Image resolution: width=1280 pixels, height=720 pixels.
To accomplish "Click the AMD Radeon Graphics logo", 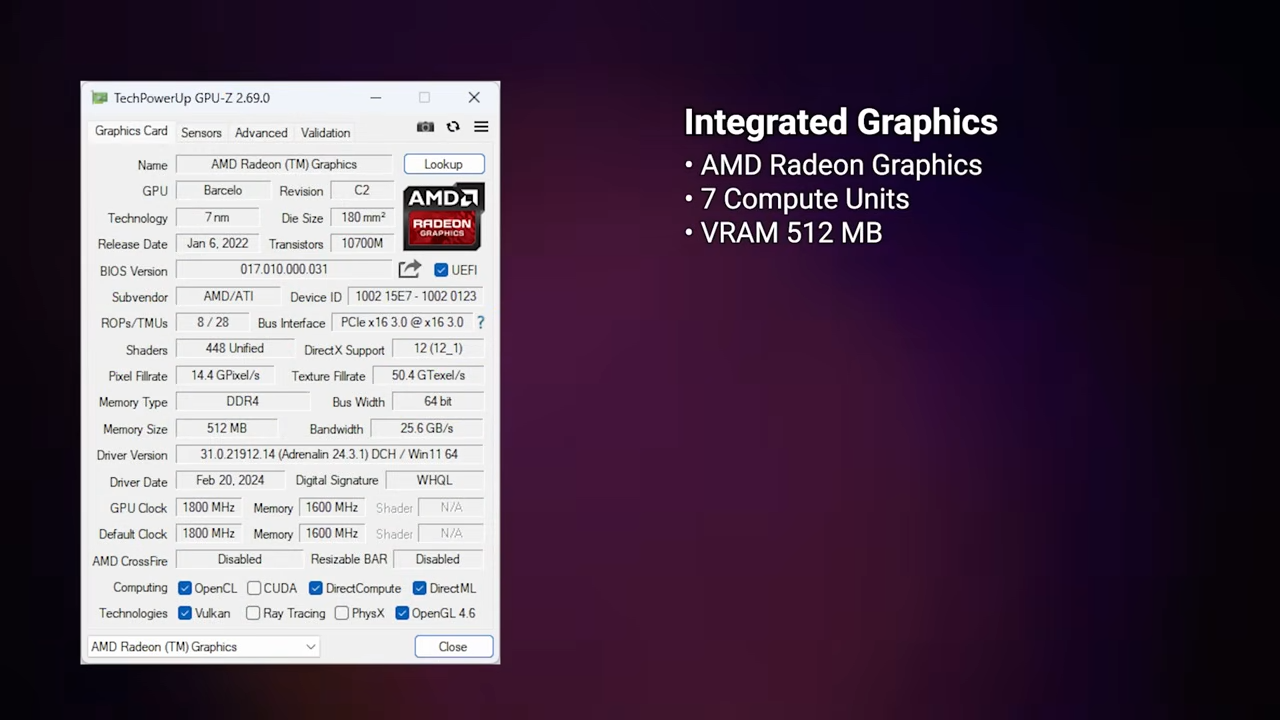I will pyautogui.click(x=443, y=216).
